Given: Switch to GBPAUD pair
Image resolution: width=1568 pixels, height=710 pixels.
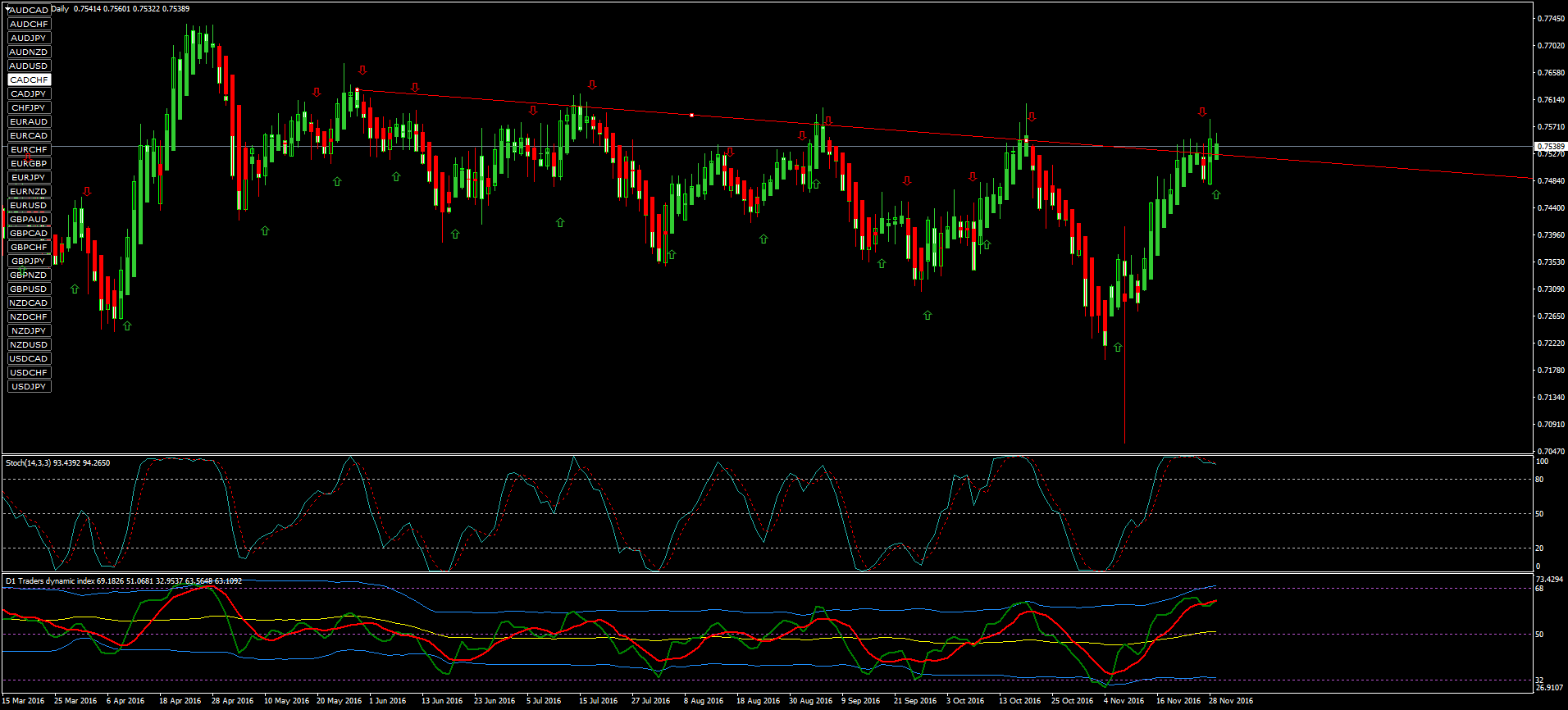Looking at the screenshot, I should tap(29, 220).
